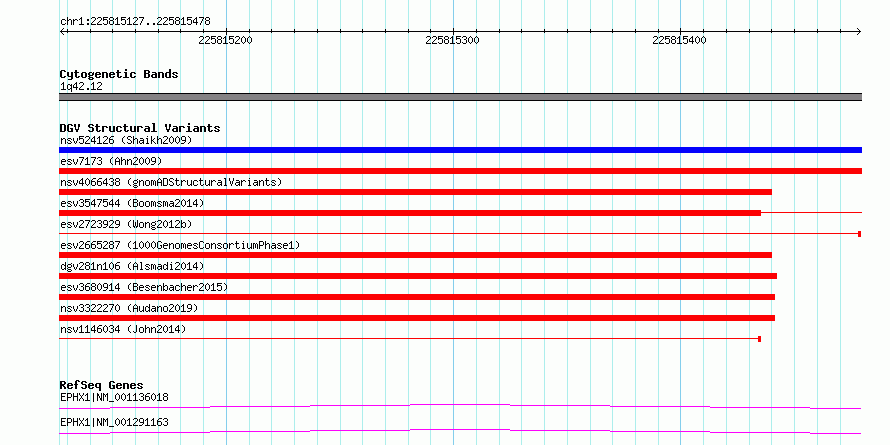The image size is (890, 445).
Task: Select the gray 1q42.12 cytogenetic band bar
Action: tap(460, 97)
